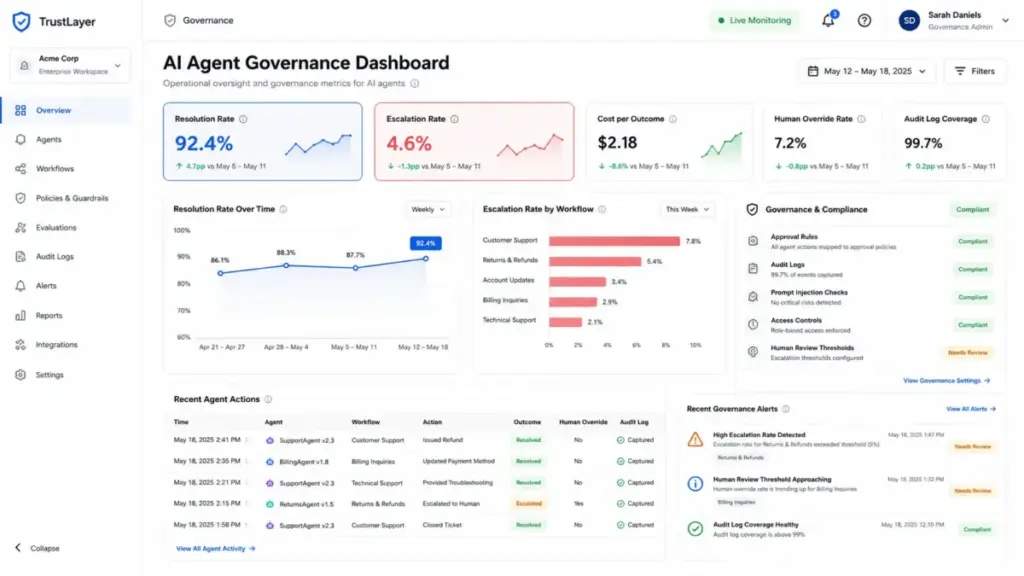Click info icon next to Escalation Rate card
This screenshot has width=1024, height=576.
[x=455, y=119]
